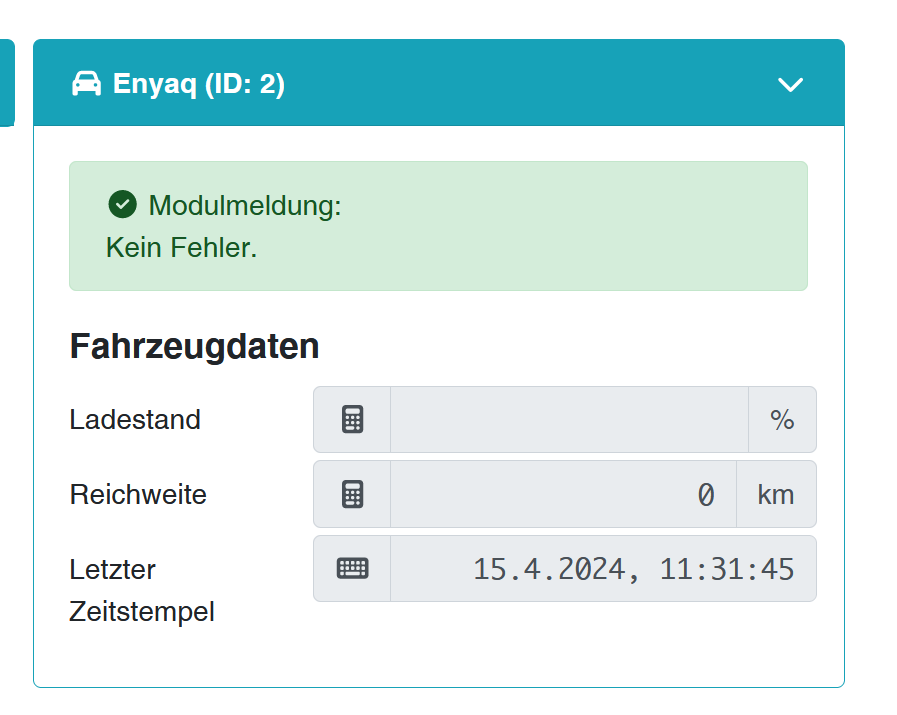
Task: Focus the Ladestand value field
Action: 568,420
